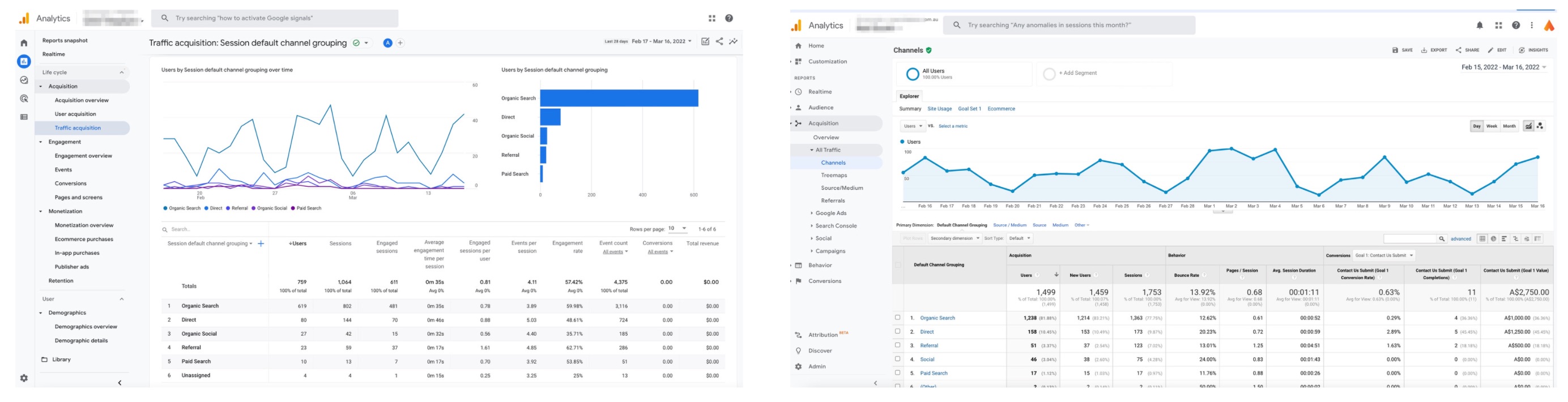Tick the Social row checkbox
The height and width of the screenshot is (402, 1568).
tap(897, 359)
